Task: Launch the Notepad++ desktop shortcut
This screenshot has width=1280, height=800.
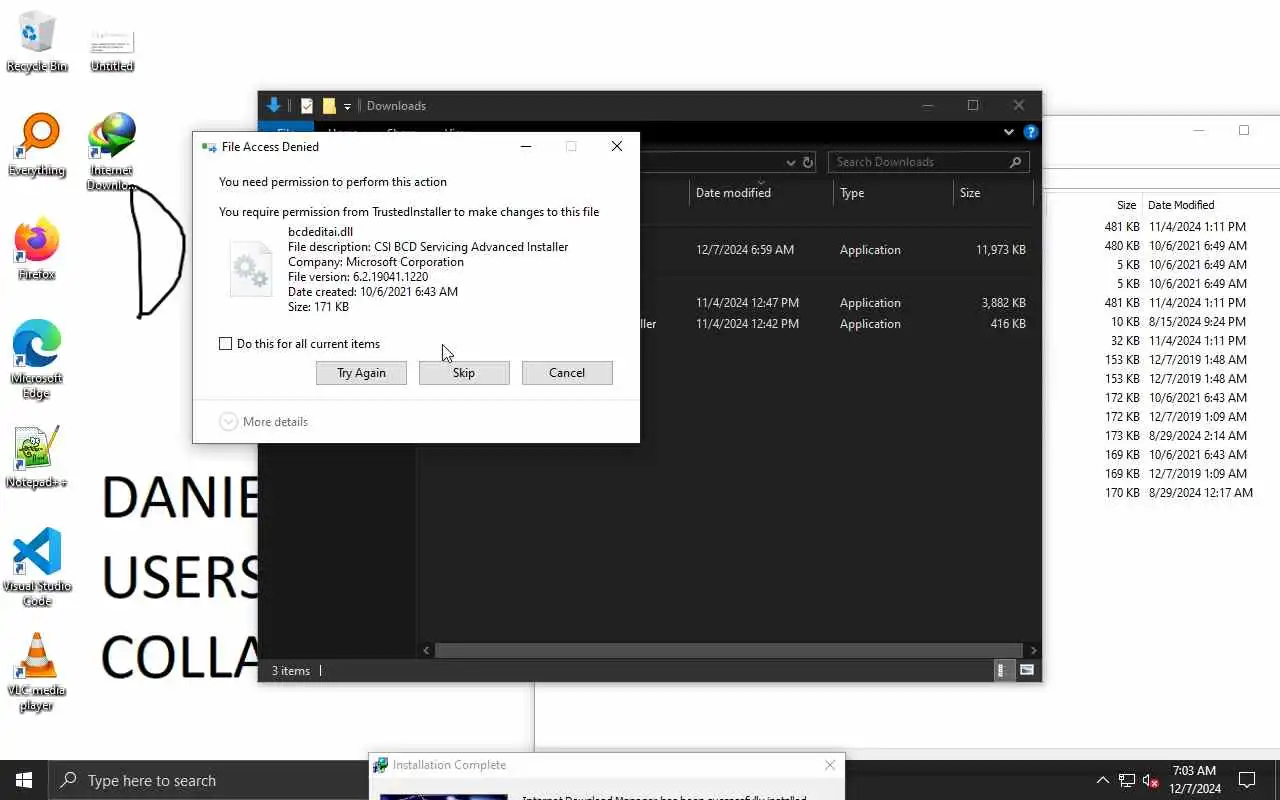Action: pos(37,458)
